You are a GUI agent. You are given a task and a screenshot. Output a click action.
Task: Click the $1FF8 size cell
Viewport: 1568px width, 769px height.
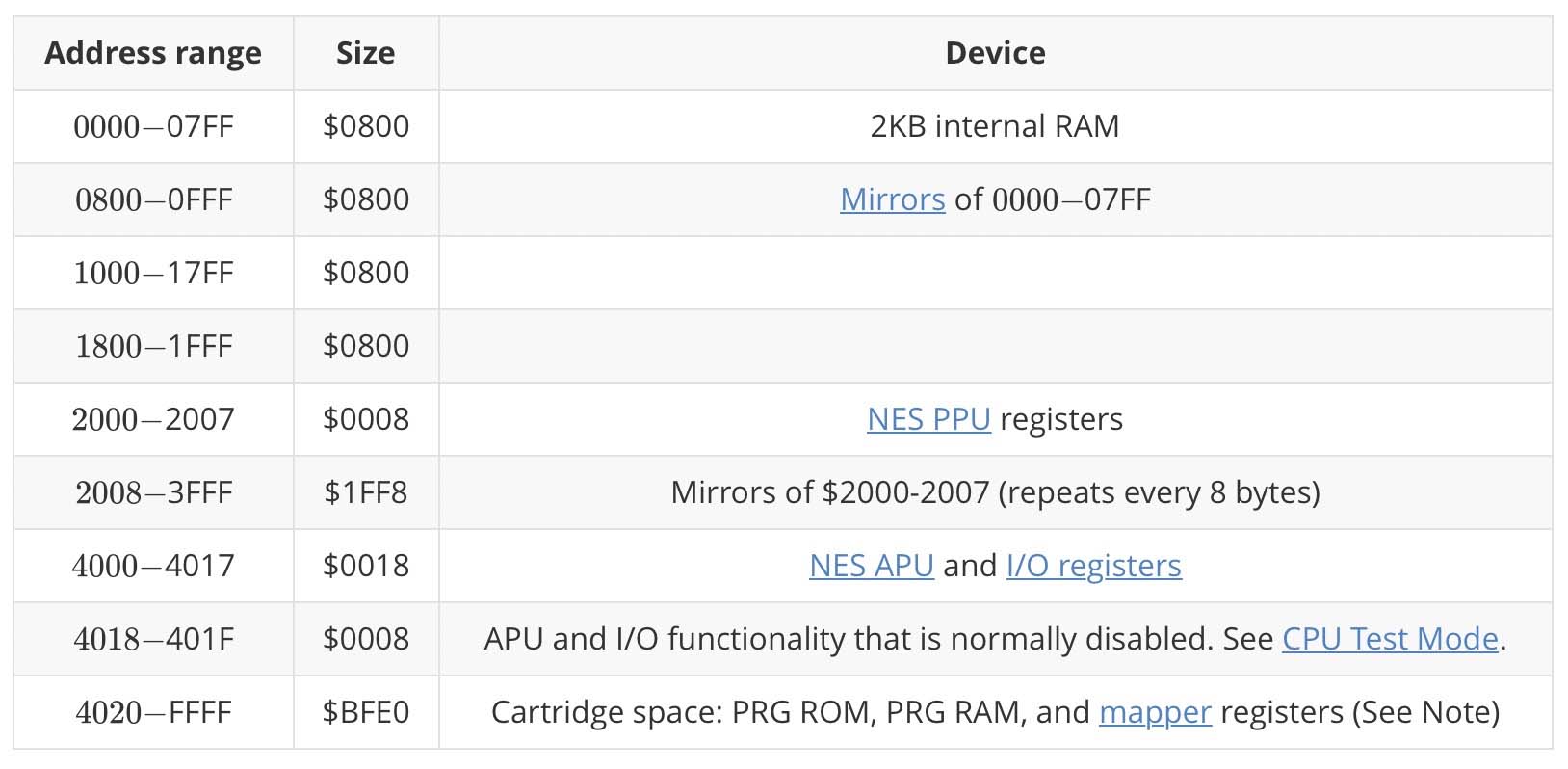pyautogui.click(x=365, y=492)
